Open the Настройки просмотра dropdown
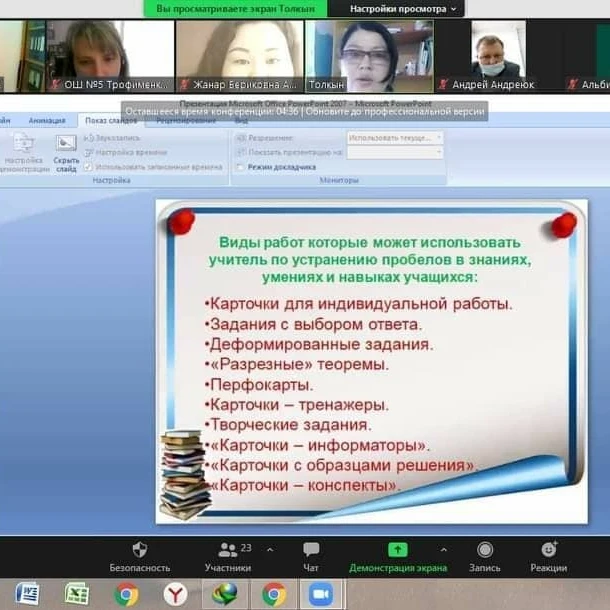Screen dimensions: 610x610 (402, 9)
